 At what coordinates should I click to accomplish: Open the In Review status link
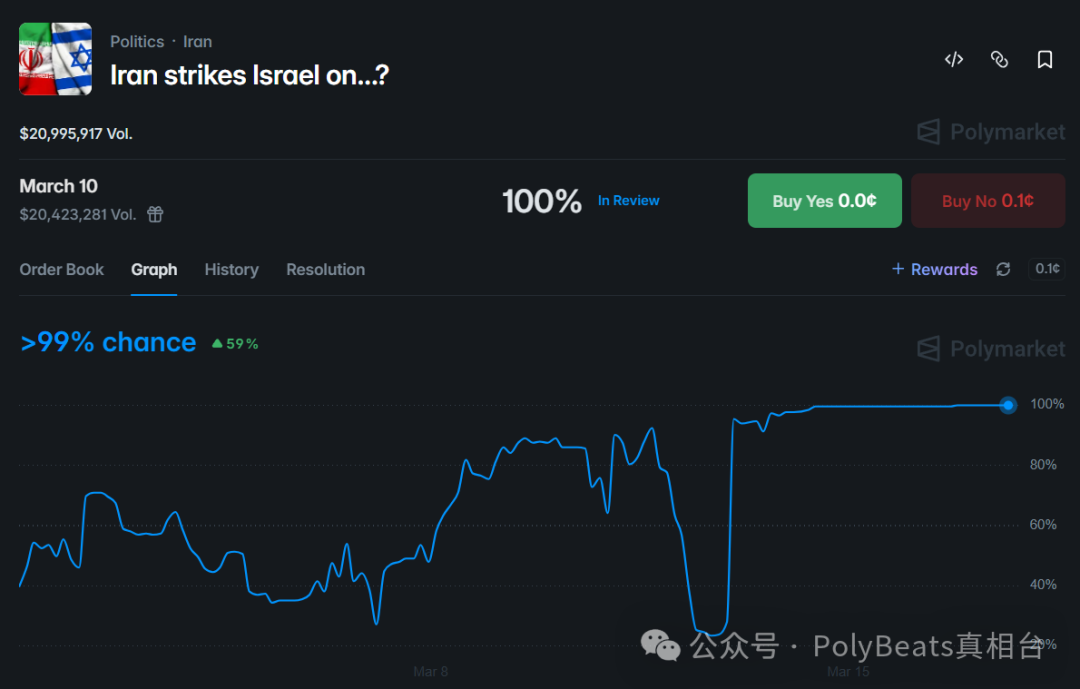tap(628, 201)
